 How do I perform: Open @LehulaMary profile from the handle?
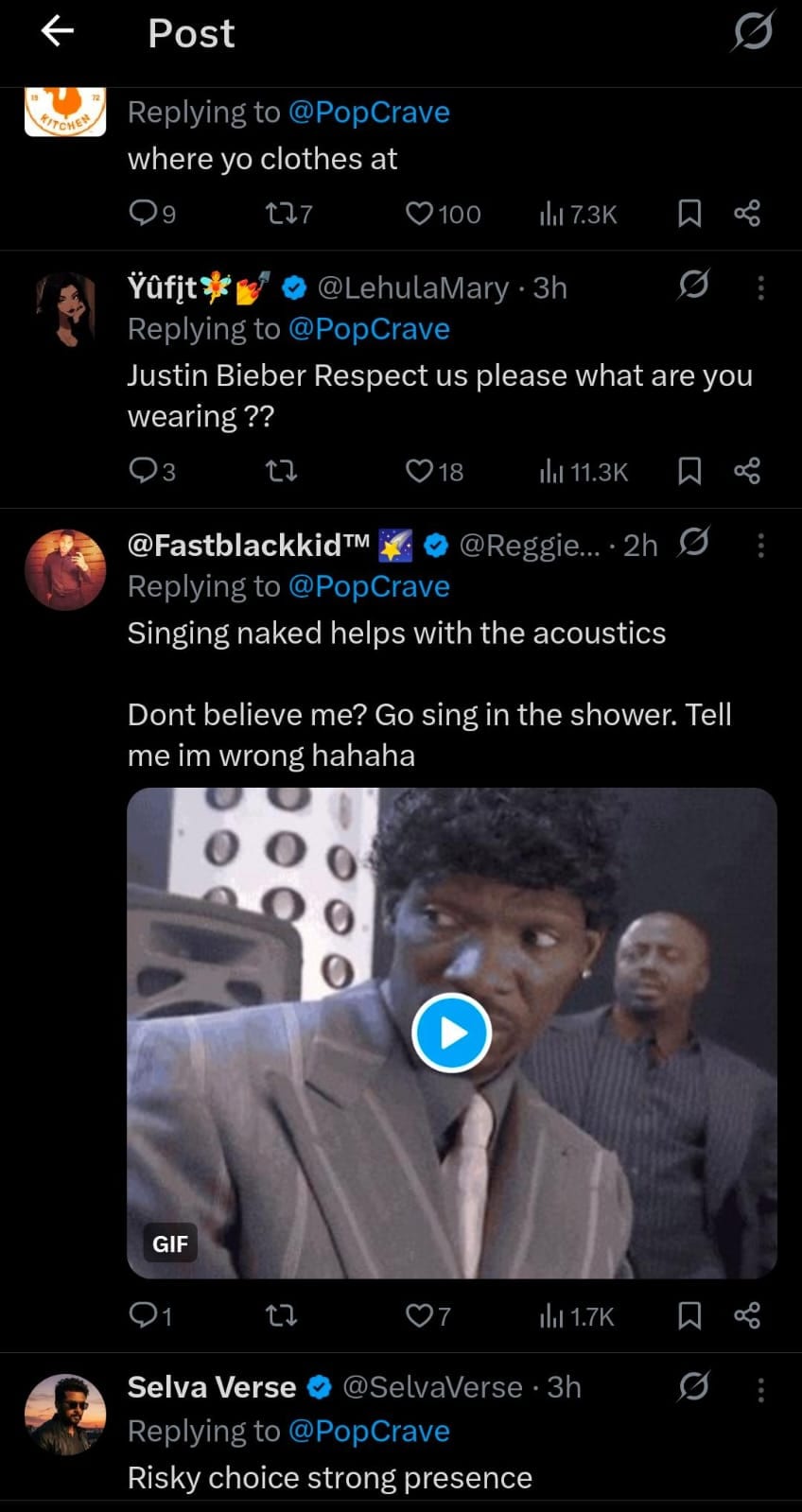click(412, 287)
